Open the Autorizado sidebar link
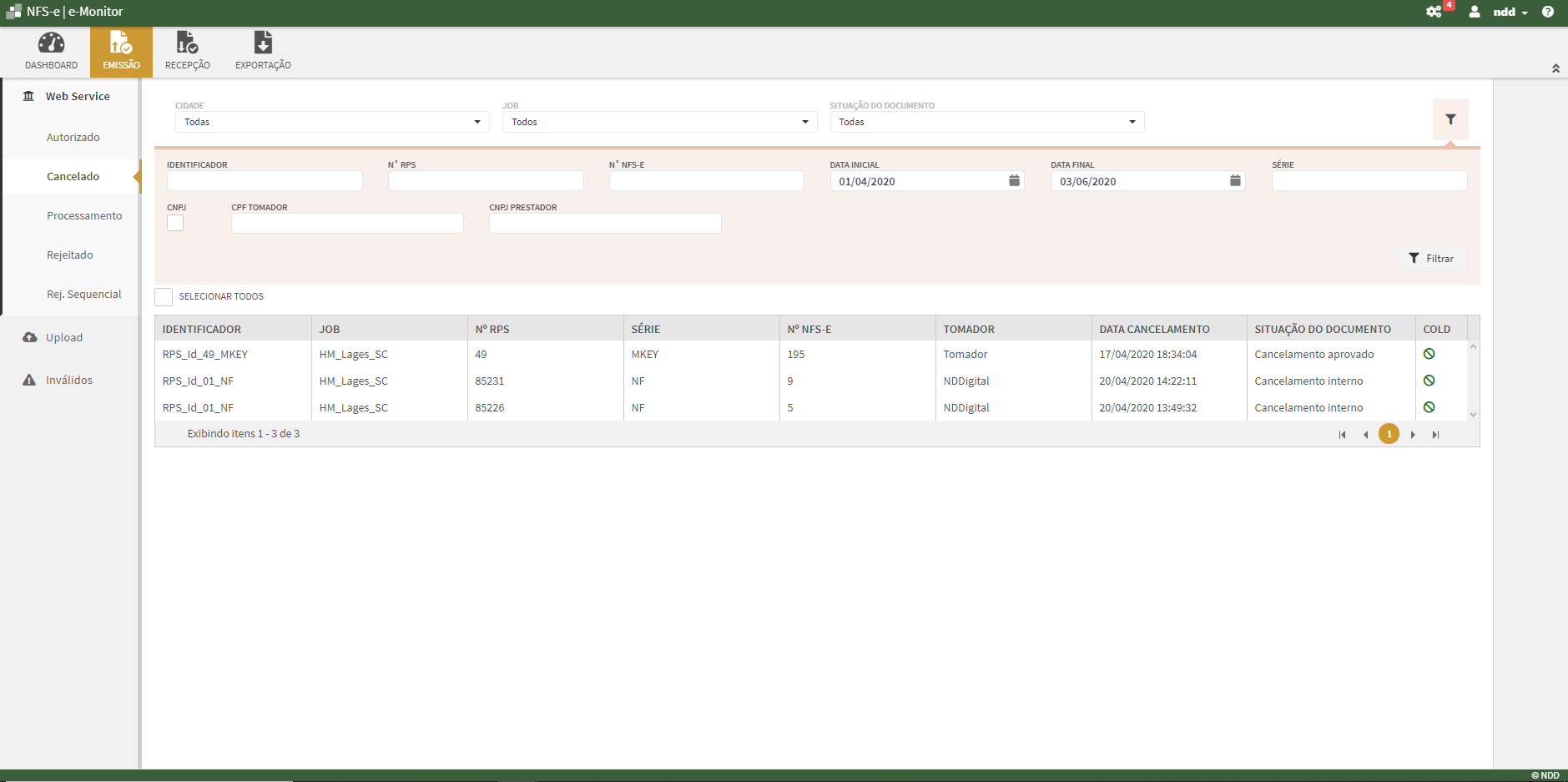The image size is (1568, 782). pos(73,137)
